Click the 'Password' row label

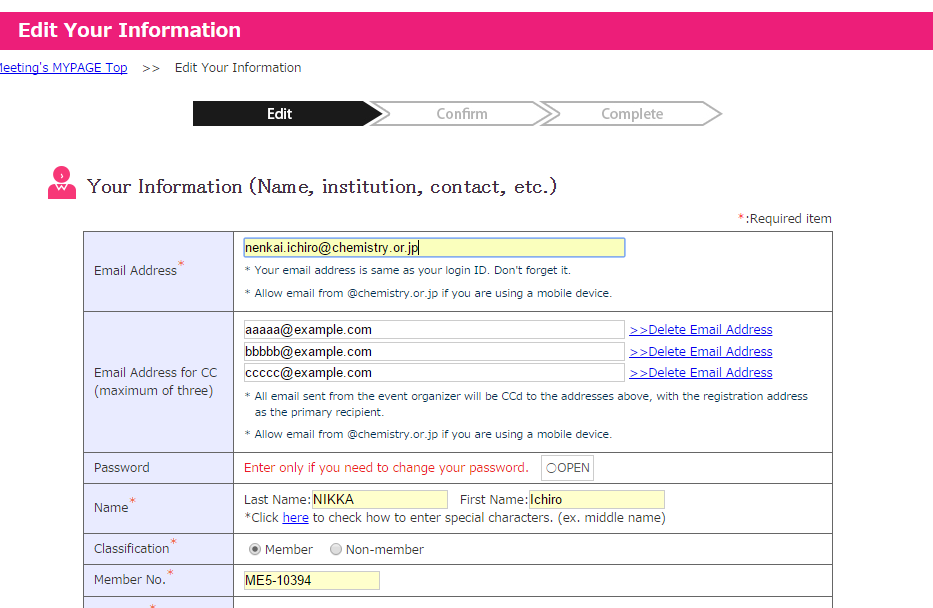(121, 468)
